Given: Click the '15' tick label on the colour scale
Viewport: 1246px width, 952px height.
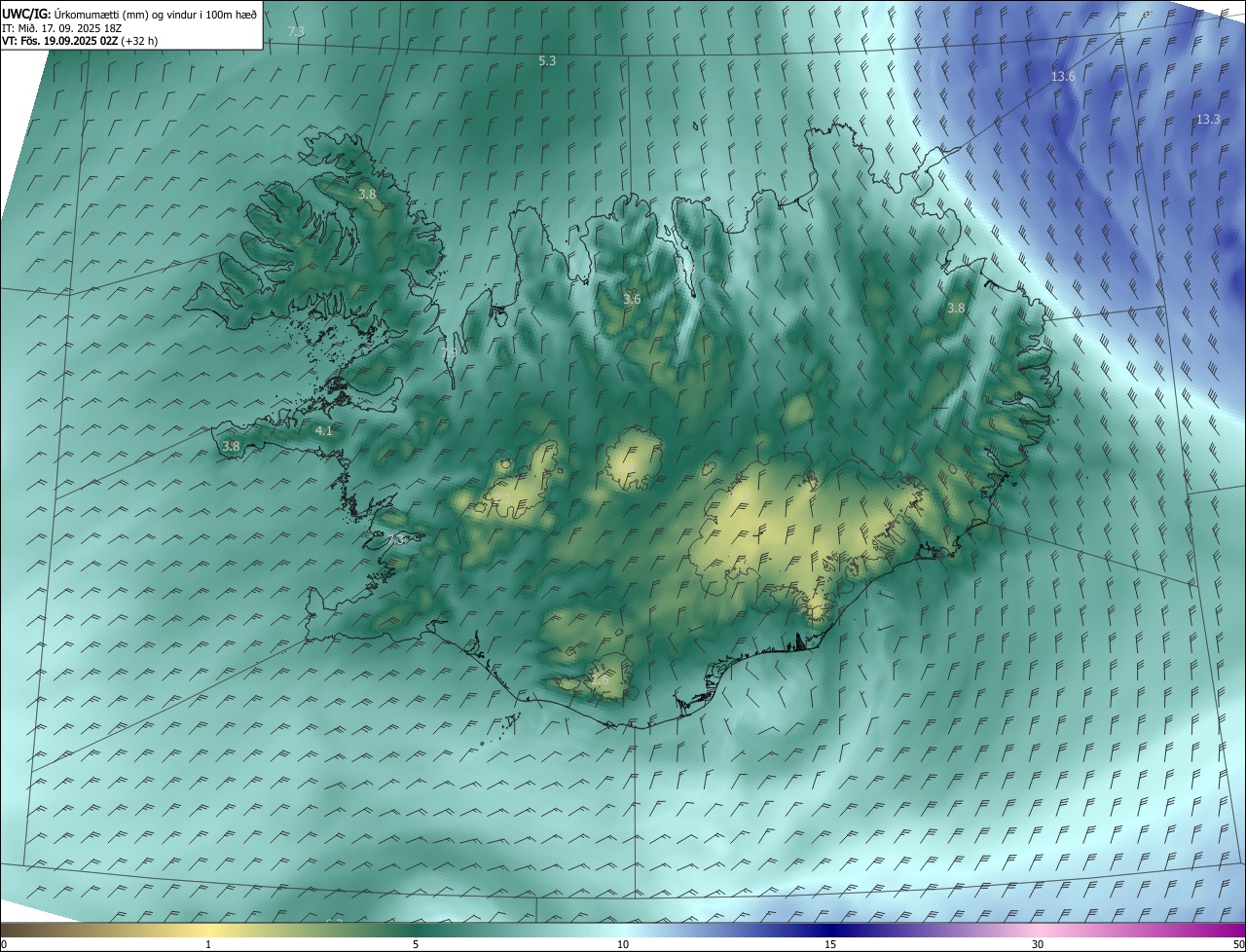Looking at the screenshot, I should (830, 945).
